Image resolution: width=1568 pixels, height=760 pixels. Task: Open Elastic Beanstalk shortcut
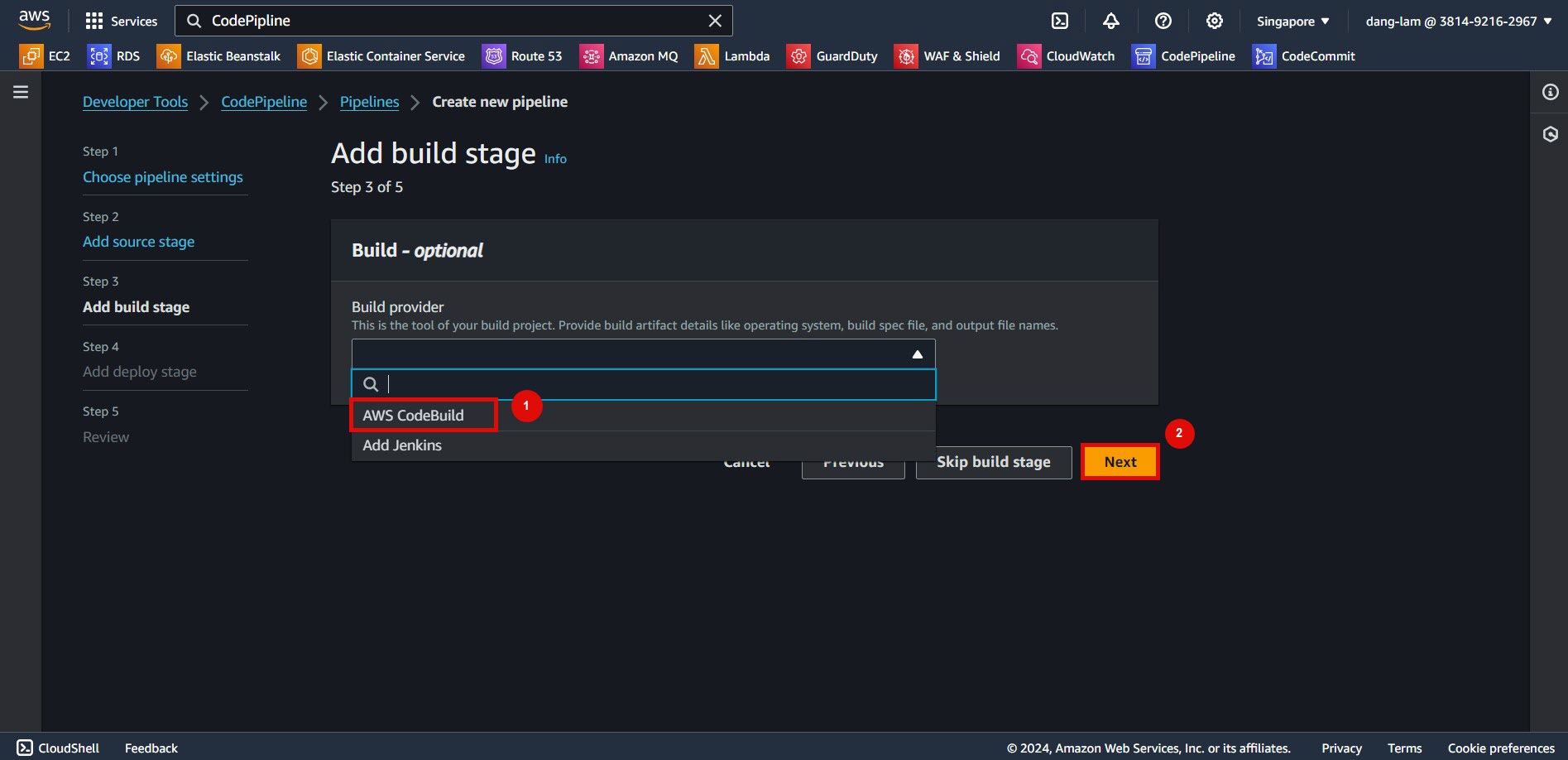tap(219, 55)
